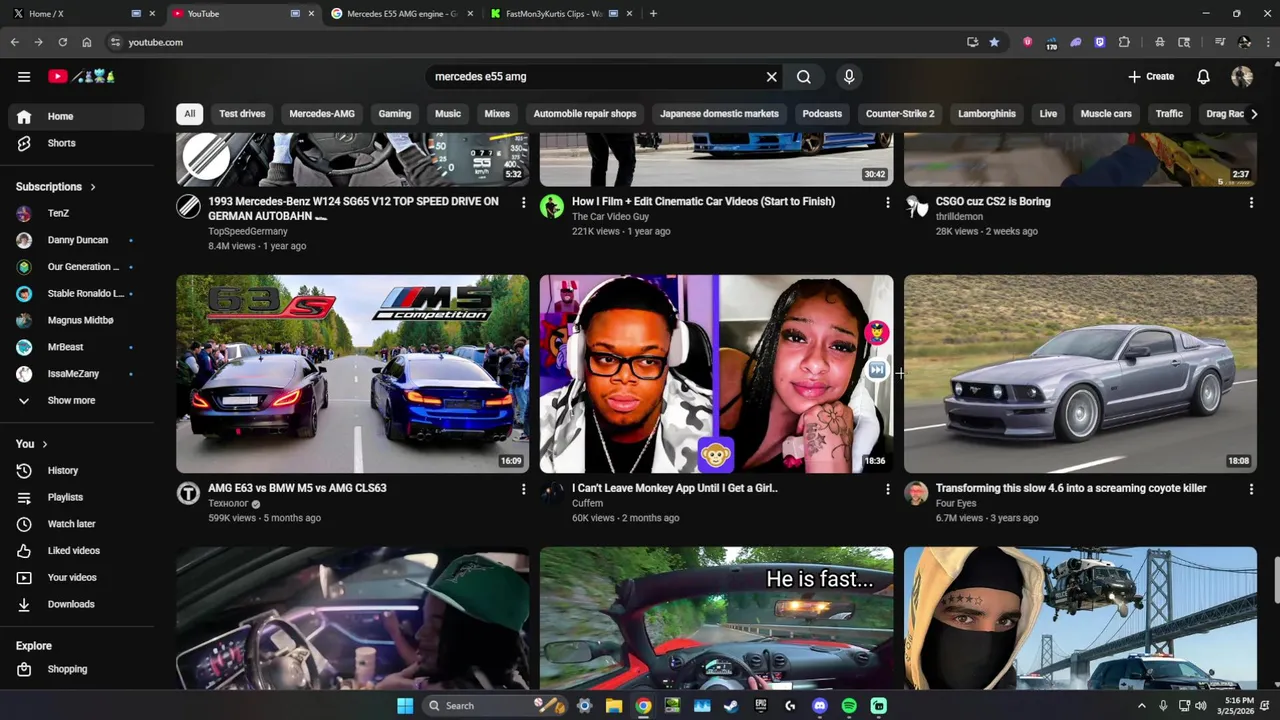This screenshot has height=720, width=1280.
Task: Select Muscle cars filter chip
Action: pyautogui.click(x=1106, y=114)
